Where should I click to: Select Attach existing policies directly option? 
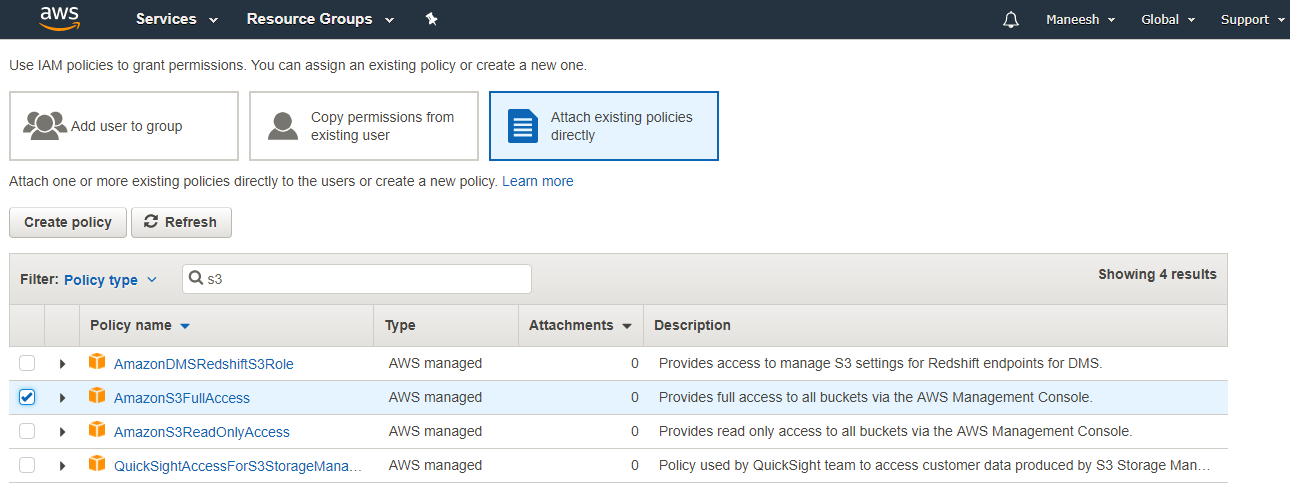click(x=604, y=126)
